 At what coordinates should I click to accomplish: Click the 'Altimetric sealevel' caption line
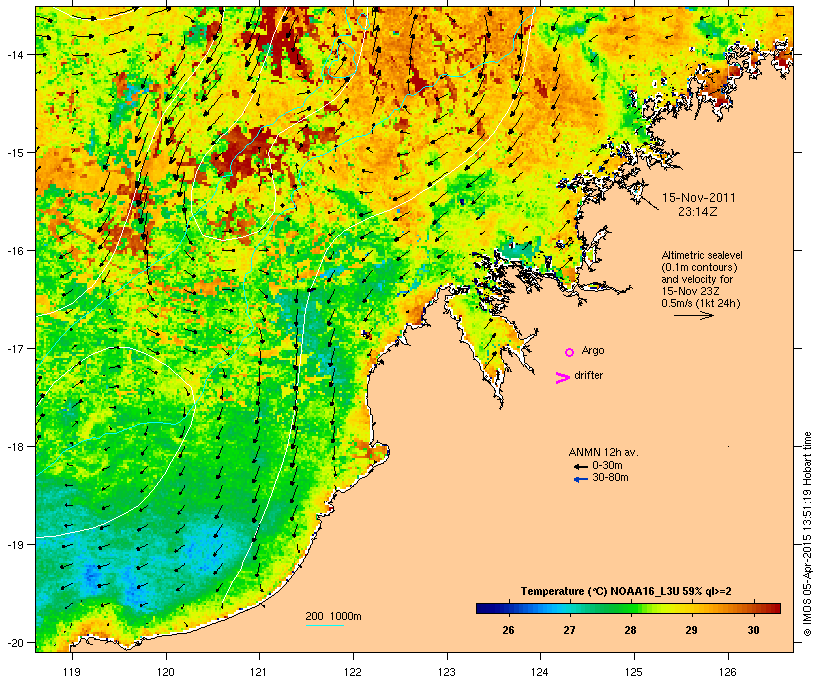pos(702,255)
